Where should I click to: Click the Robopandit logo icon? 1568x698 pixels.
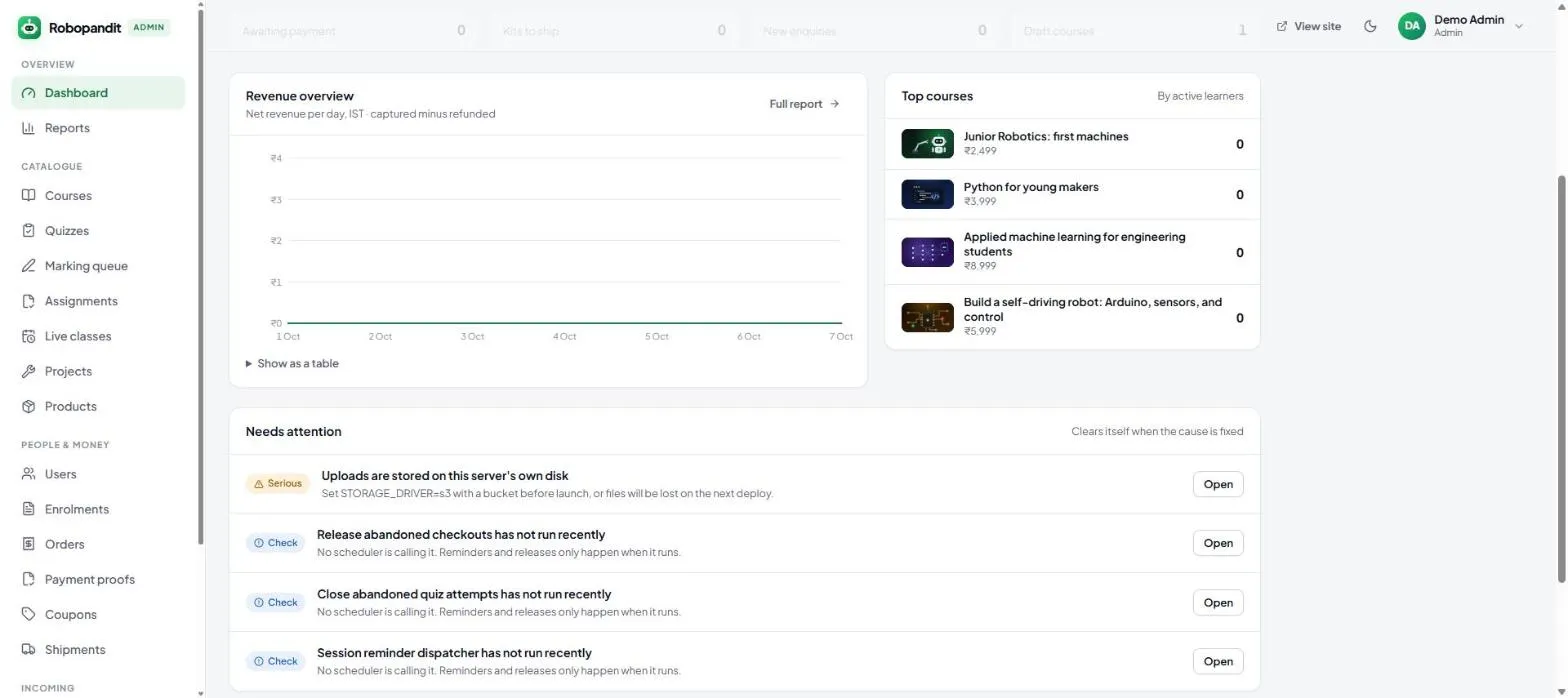tap(30, 27)
